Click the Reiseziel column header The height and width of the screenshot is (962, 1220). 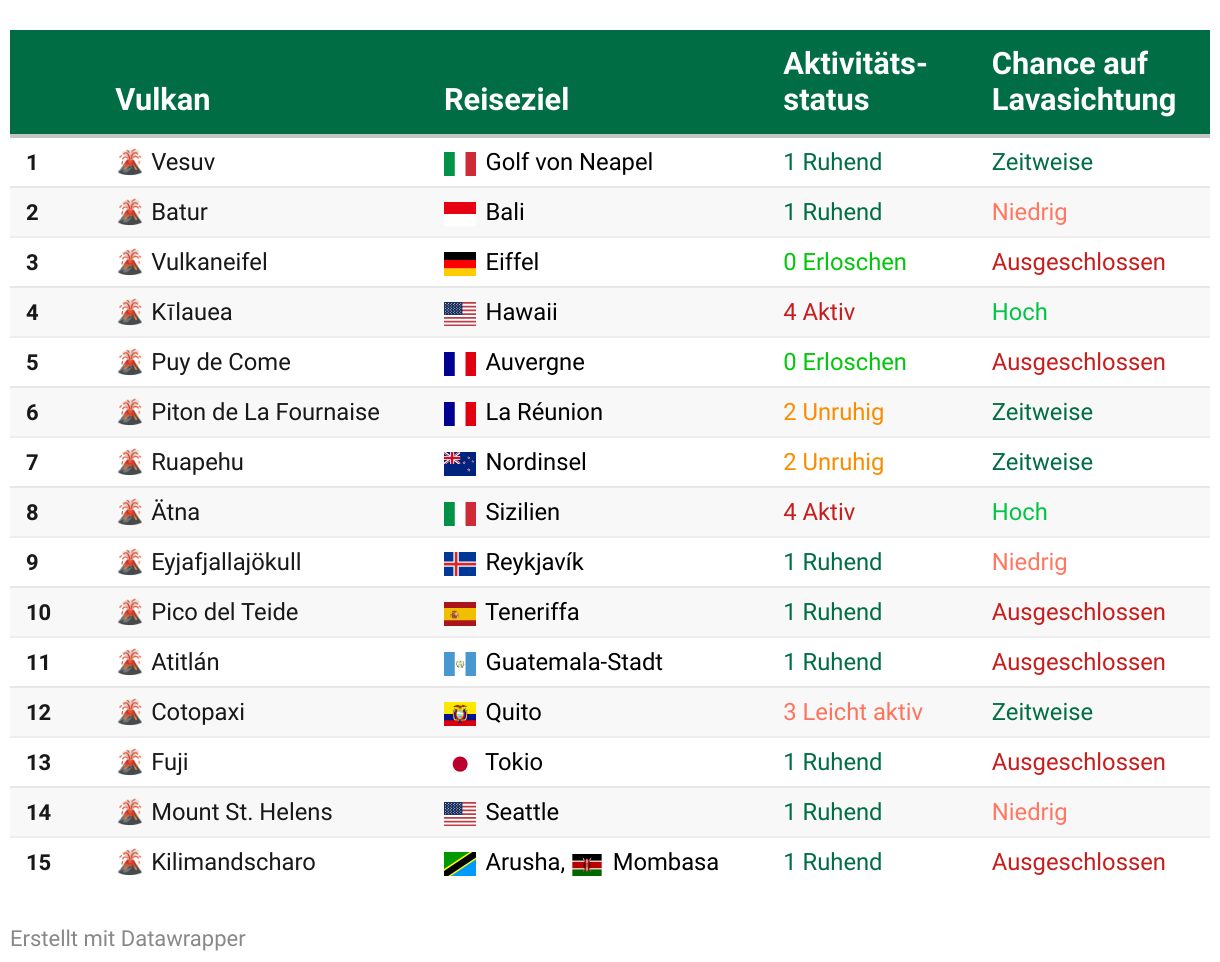[x=507, y=99]
